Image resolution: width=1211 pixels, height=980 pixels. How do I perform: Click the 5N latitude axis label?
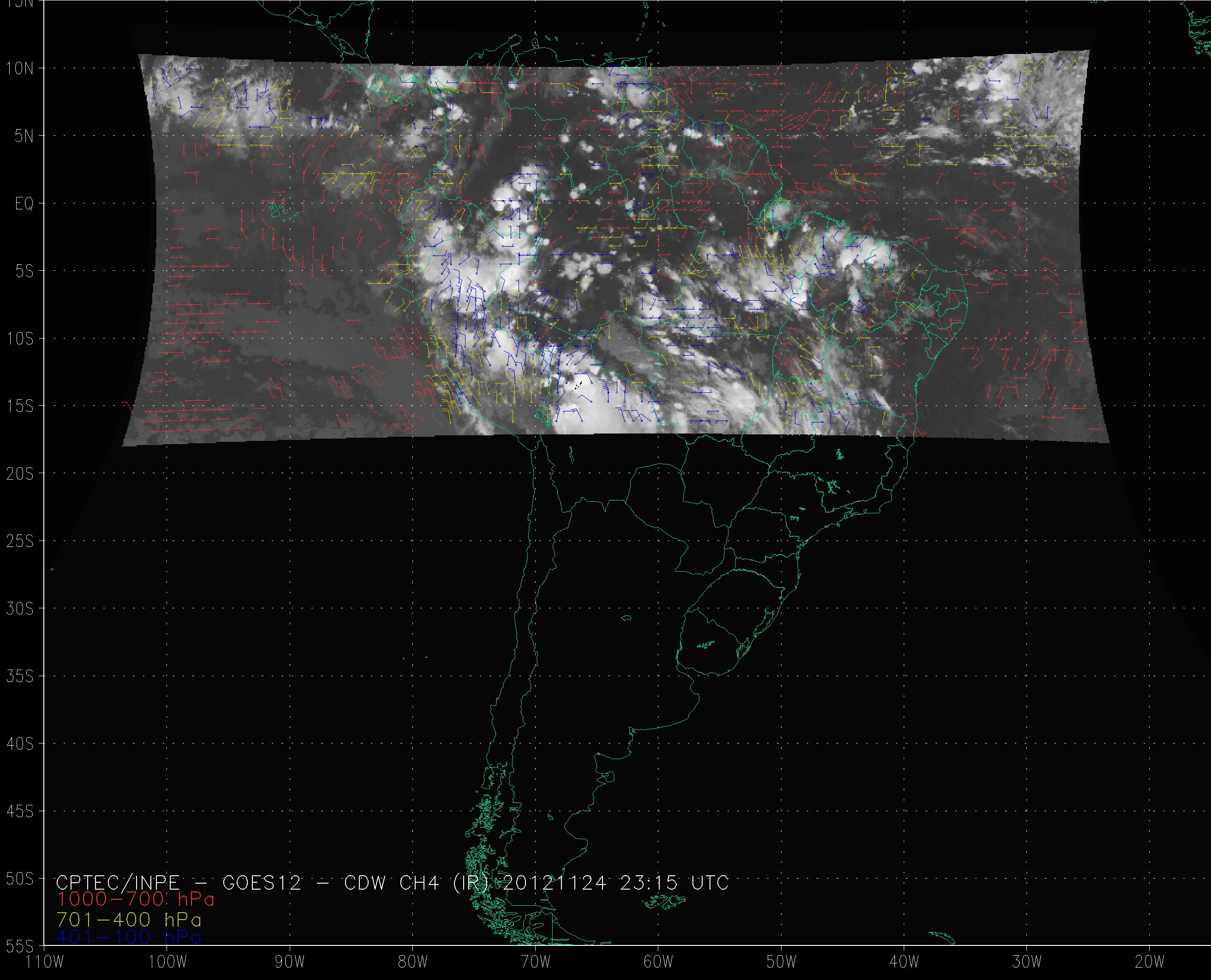pos(24,137)
